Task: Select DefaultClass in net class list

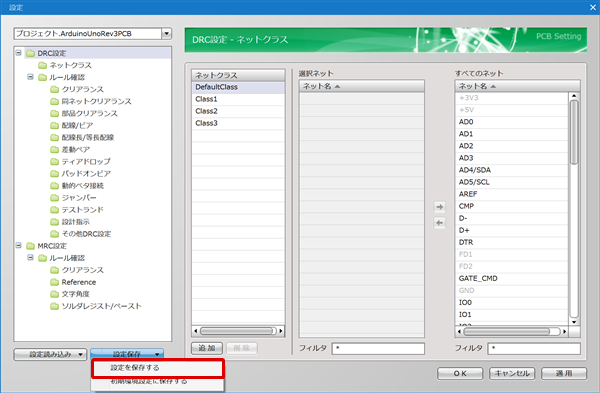Action: click(x=238, y=87)
